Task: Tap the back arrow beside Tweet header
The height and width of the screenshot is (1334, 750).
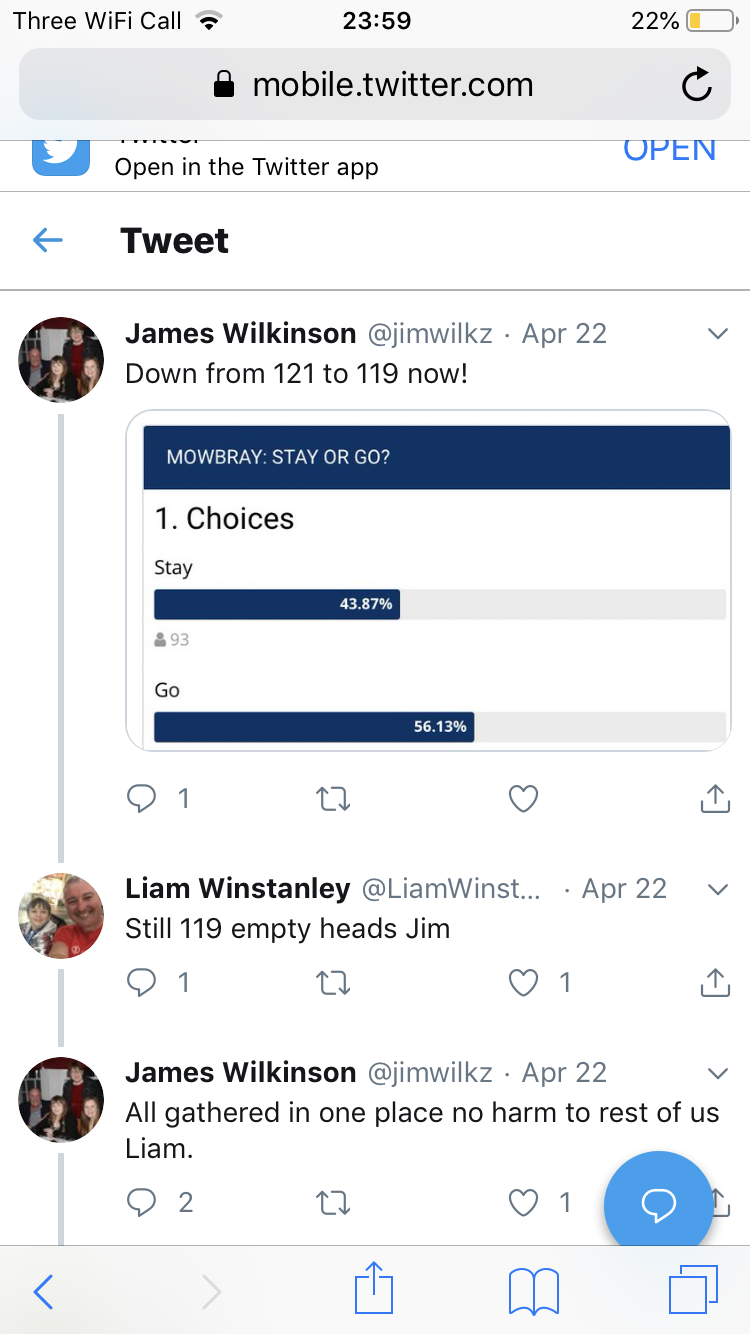Action: pos(48,240)
